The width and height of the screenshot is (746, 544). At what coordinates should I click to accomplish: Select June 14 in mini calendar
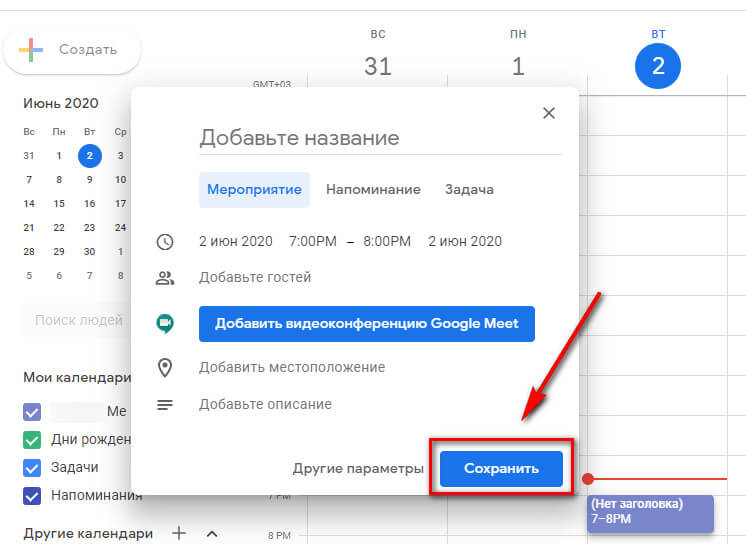pyautogui.click(x=29, y=204)
